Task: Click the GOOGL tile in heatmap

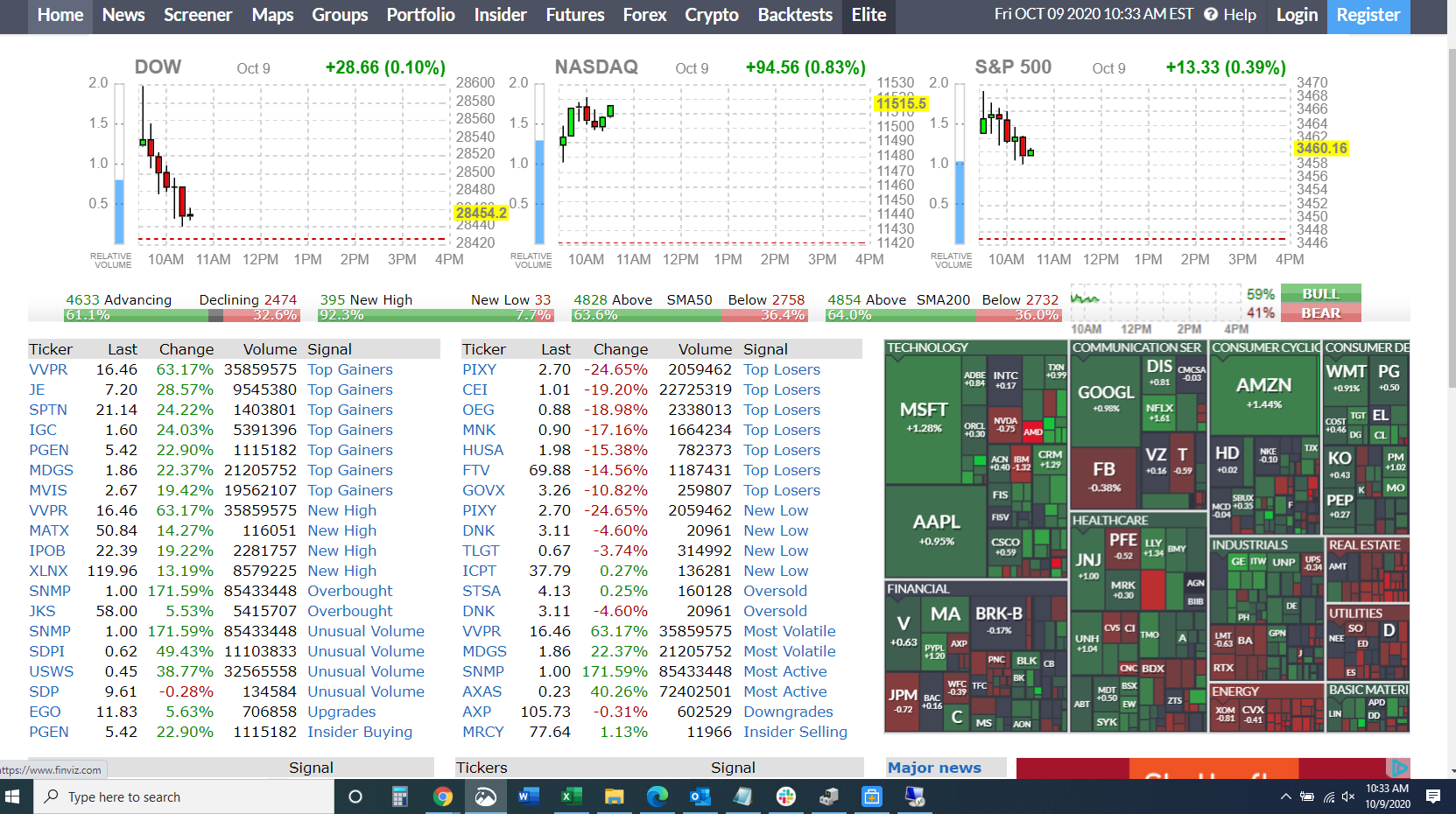Action: tap(1106, 399)
